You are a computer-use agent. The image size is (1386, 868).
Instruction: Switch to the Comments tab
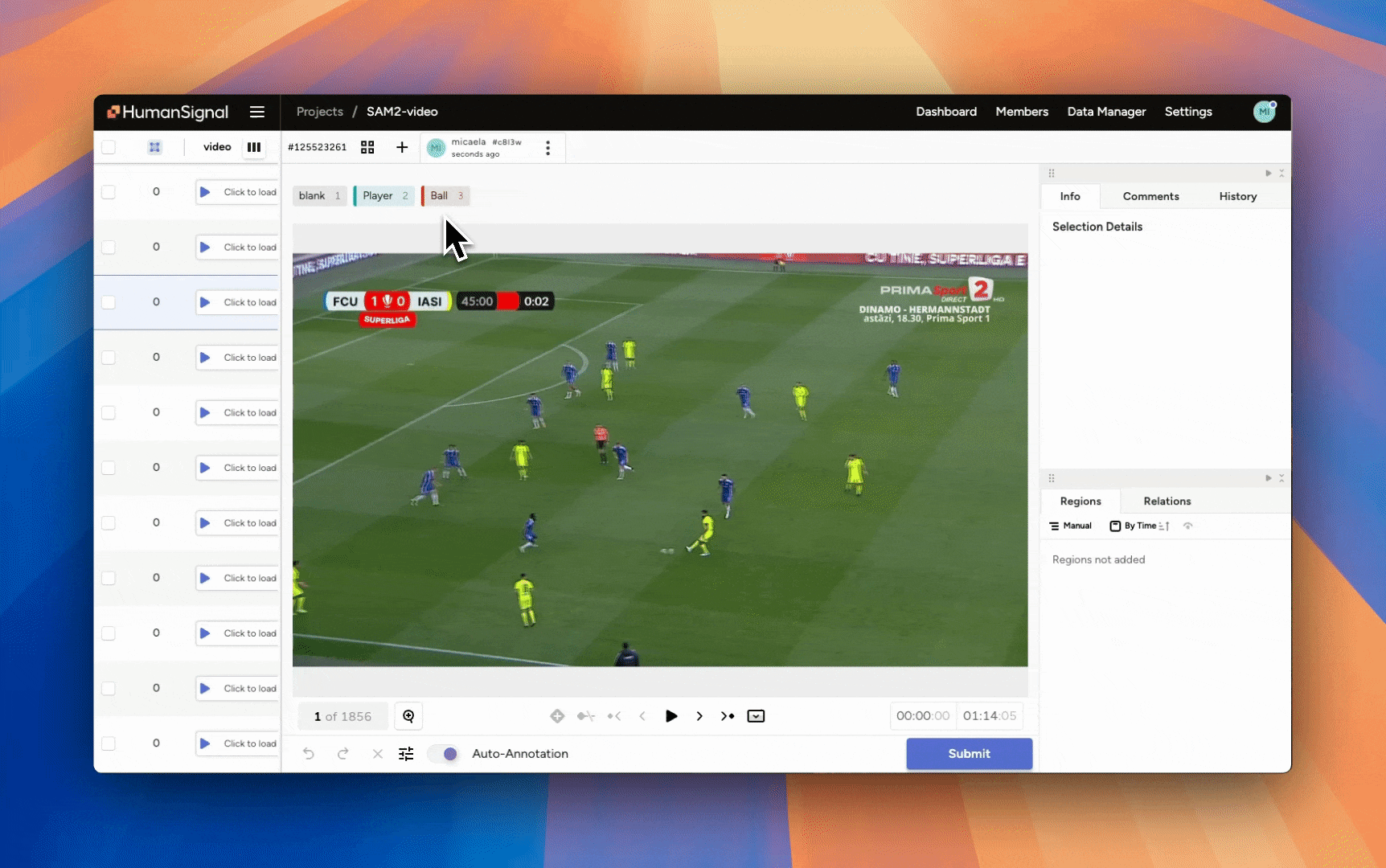pyautogui.click(x=1150, y=196)
